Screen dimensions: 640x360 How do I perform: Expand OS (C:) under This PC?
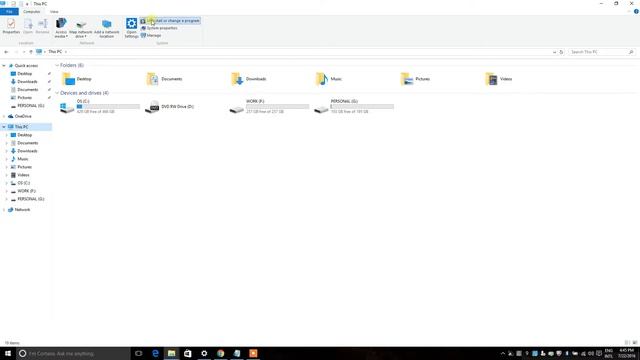coord(7,183)
